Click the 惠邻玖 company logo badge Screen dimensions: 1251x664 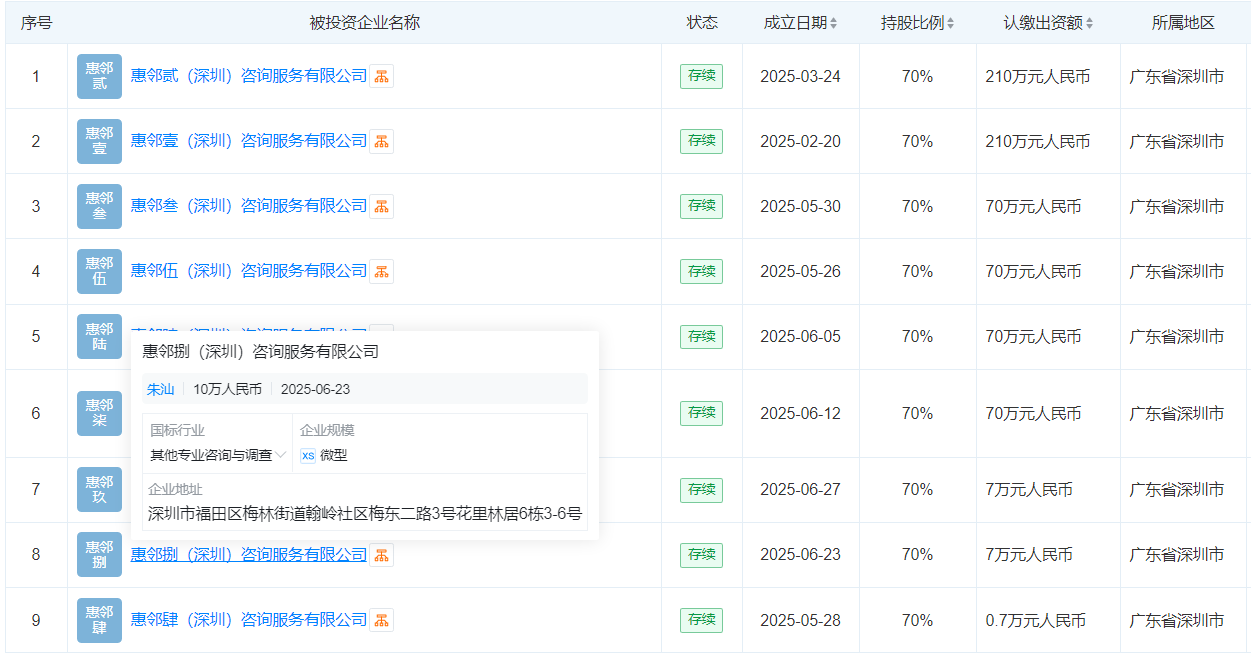tap(99, 490)
